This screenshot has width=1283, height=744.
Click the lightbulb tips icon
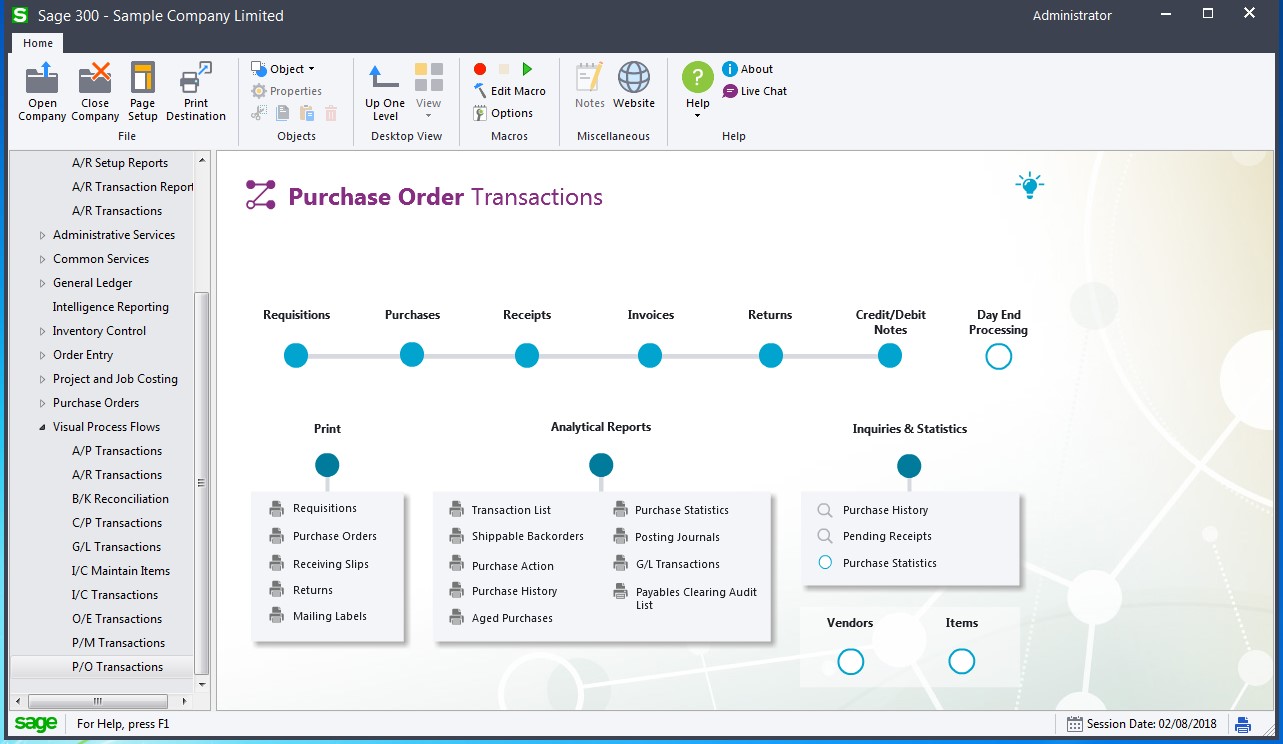click(x=1028, y=186)
